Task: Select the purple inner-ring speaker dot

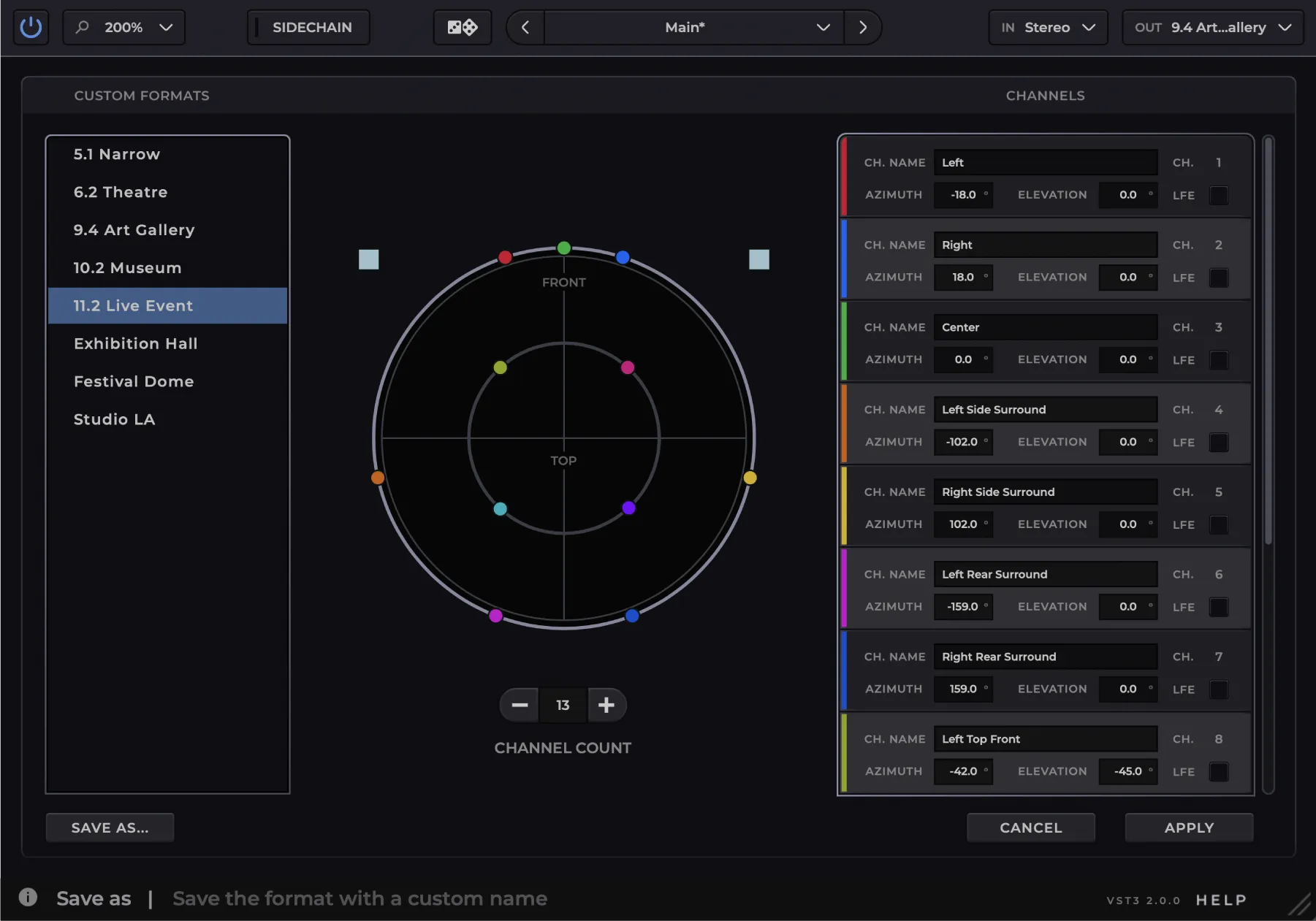Action: point(628,508)
